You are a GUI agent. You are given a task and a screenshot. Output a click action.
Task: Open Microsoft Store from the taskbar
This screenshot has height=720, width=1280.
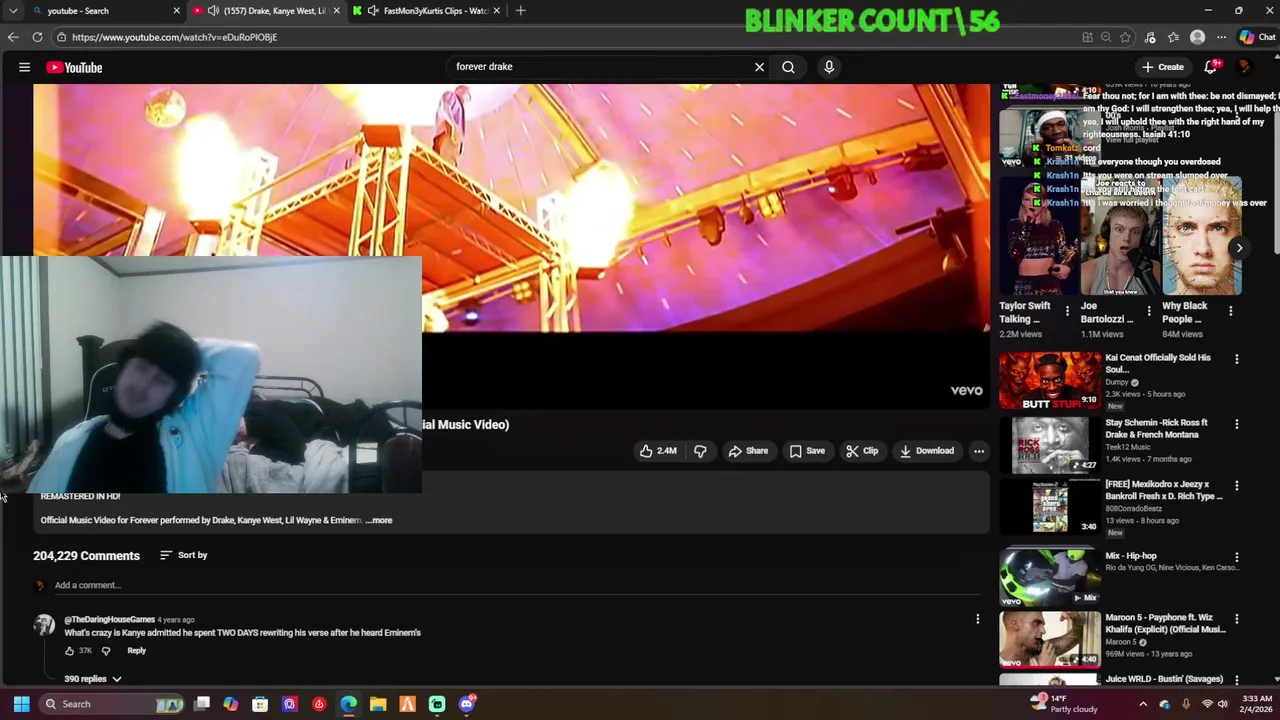260,704
